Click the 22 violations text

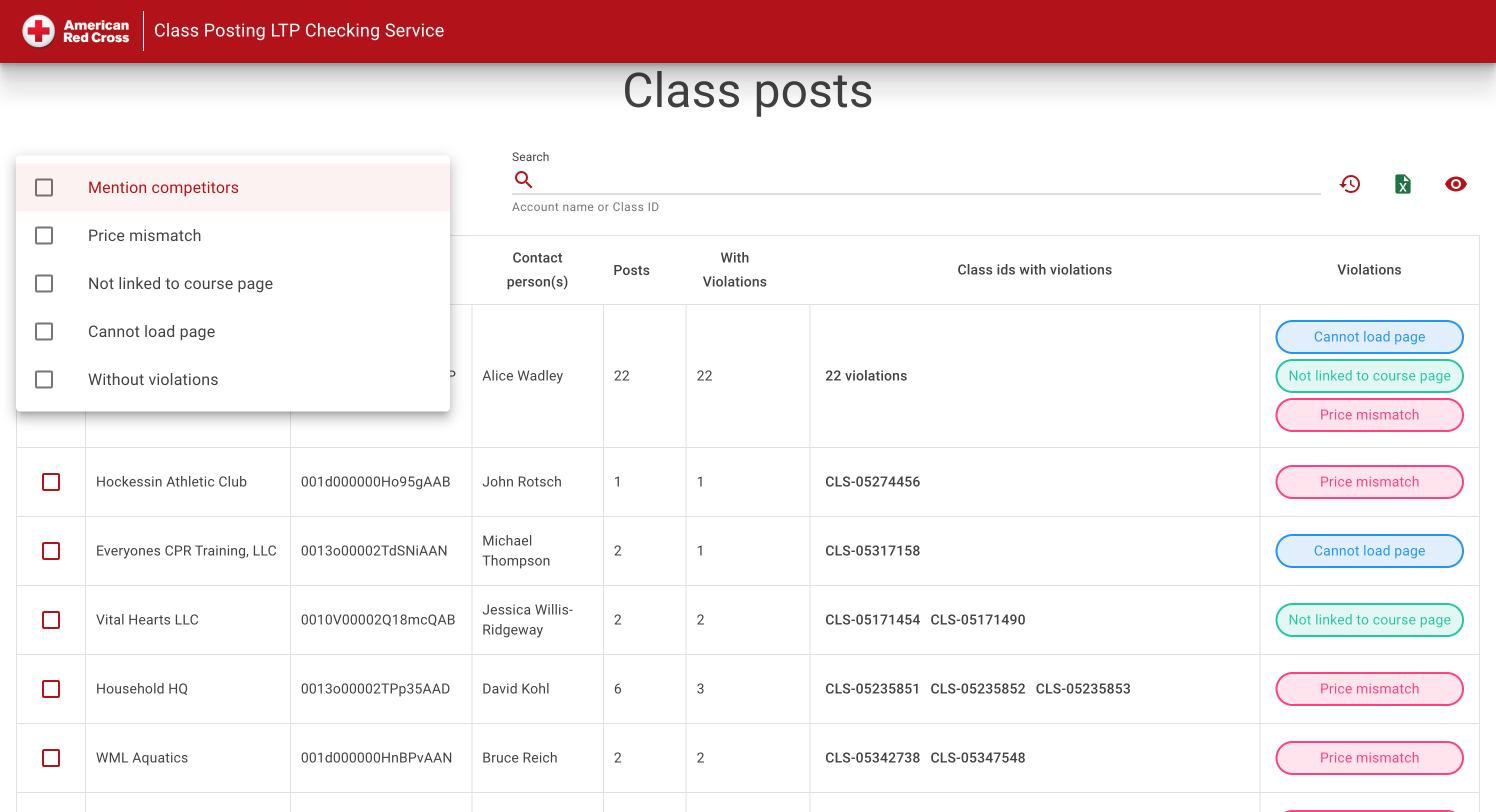click(866, 376)
